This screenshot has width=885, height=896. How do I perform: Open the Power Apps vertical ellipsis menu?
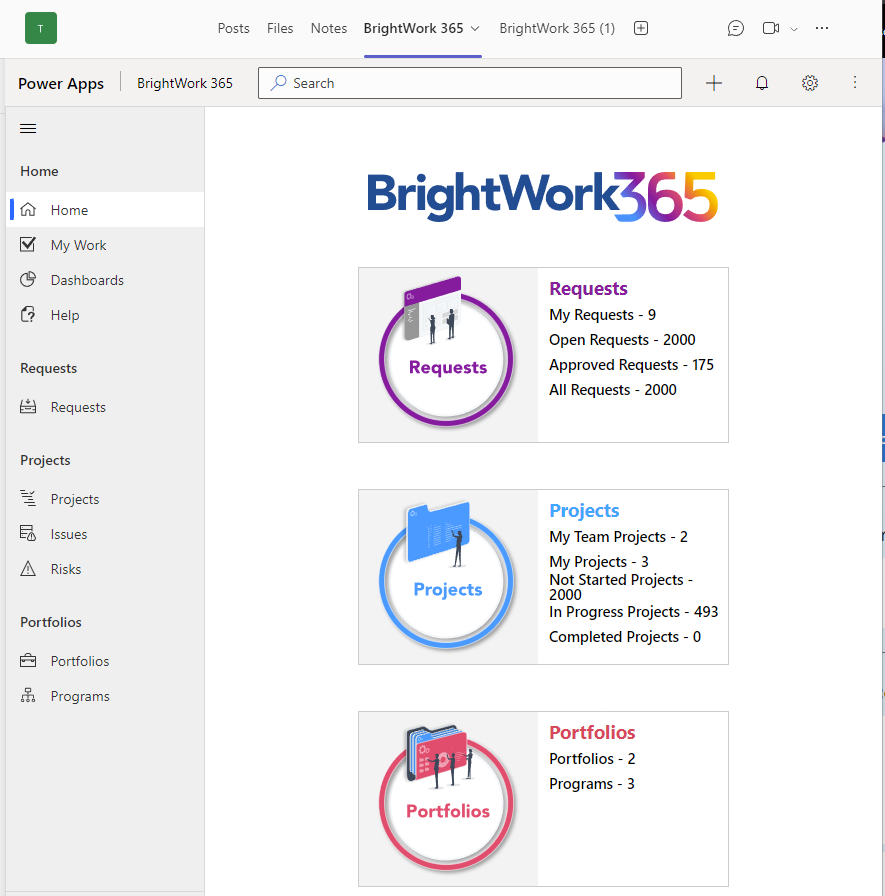pos(855,83)
